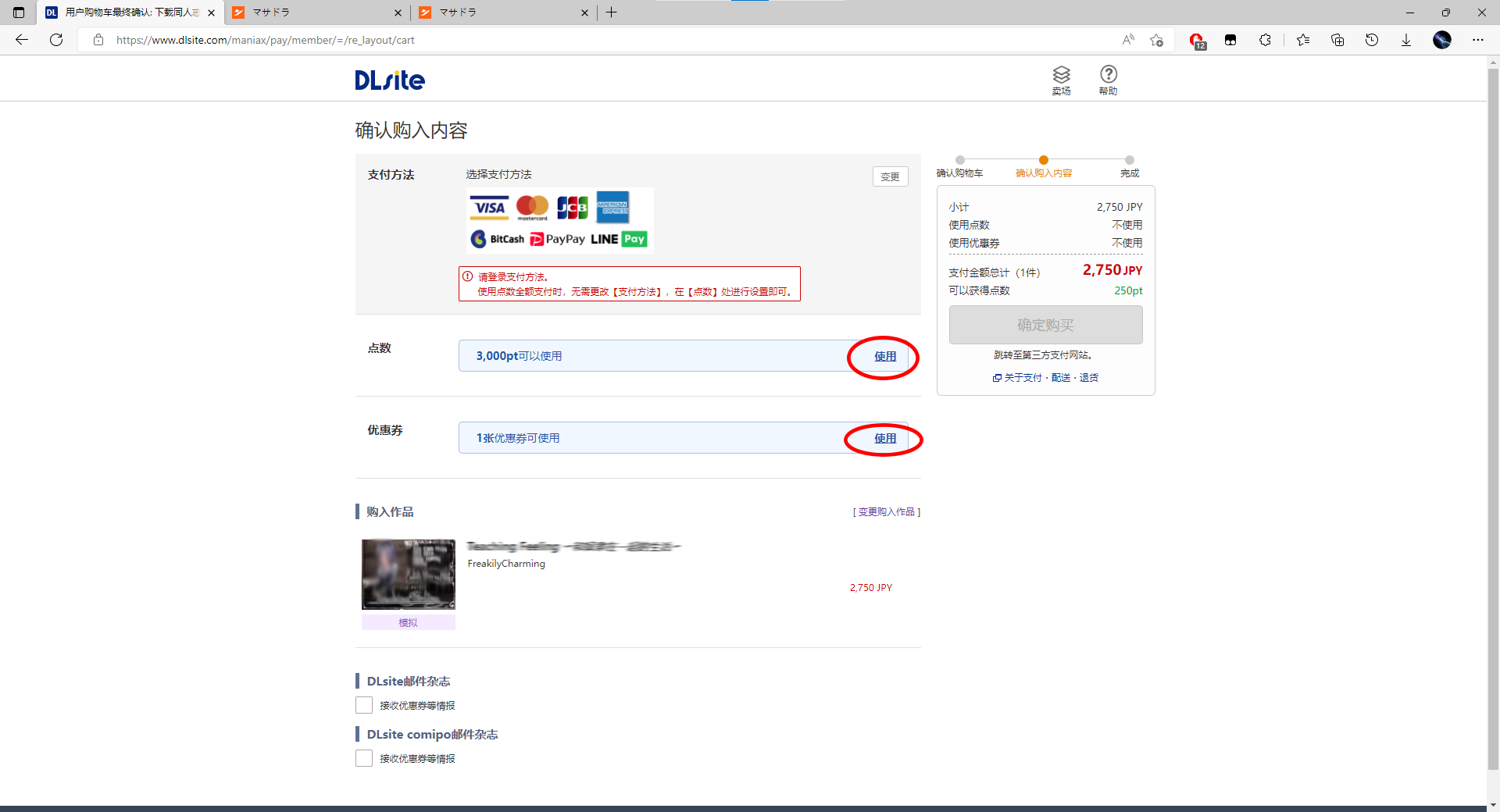Add page to favorites star icon

pos(1157,40)
